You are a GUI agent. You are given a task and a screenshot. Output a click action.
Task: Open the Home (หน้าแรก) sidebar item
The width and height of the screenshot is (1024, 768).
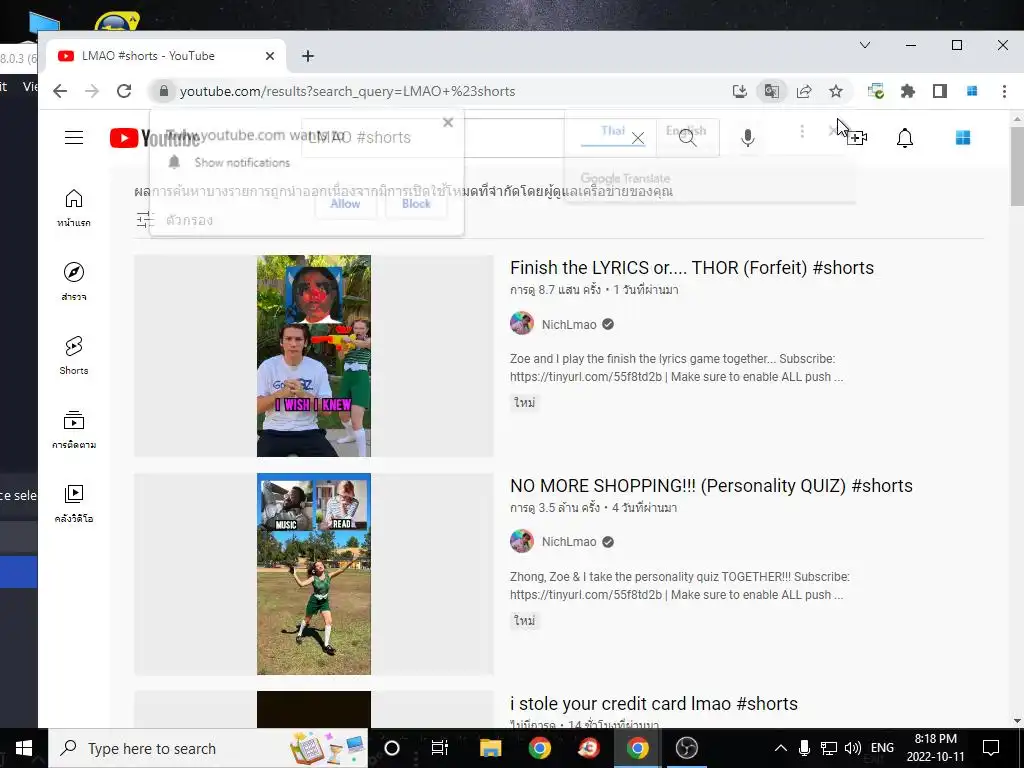click(x=74, y=208)
